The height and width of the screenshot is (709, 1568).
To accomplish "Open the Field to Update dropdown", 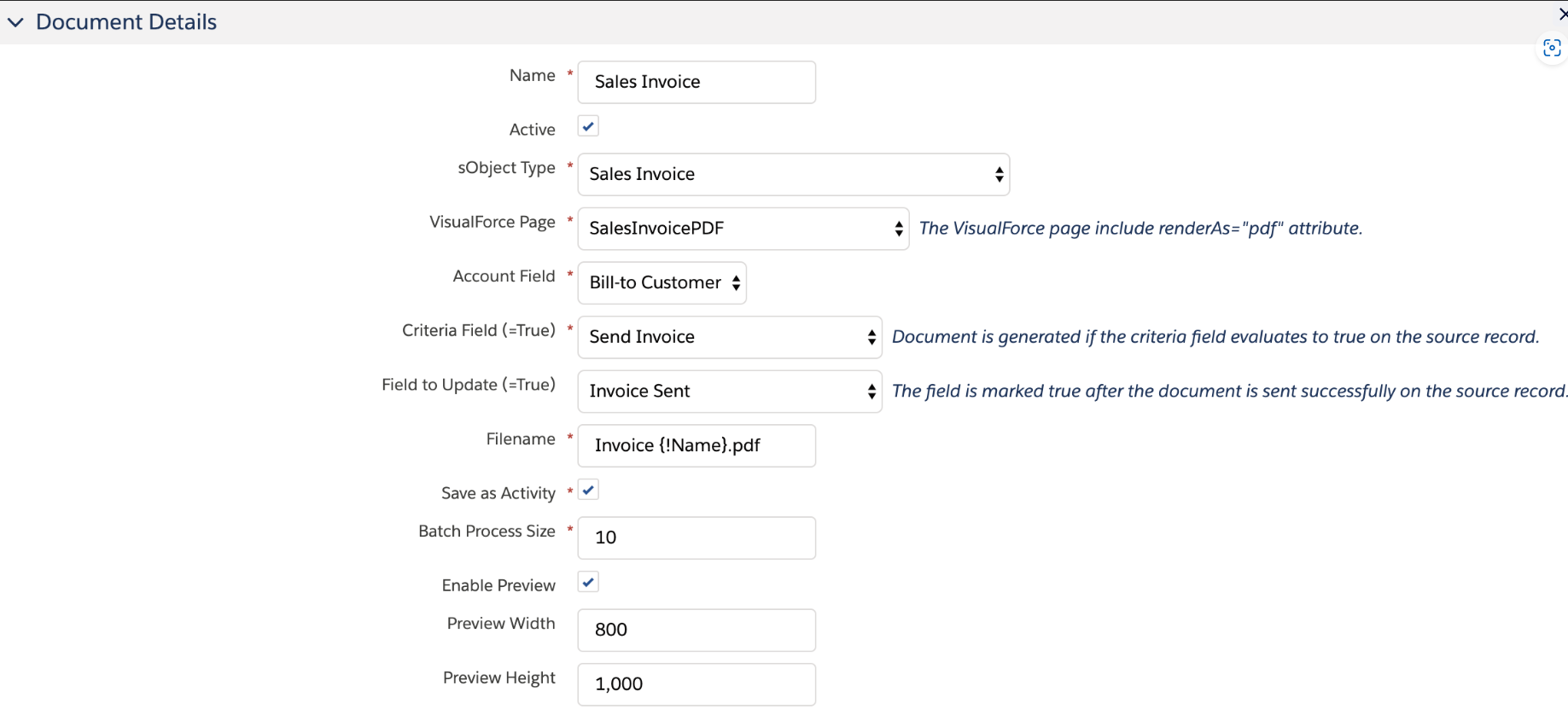I will [730, 392].
